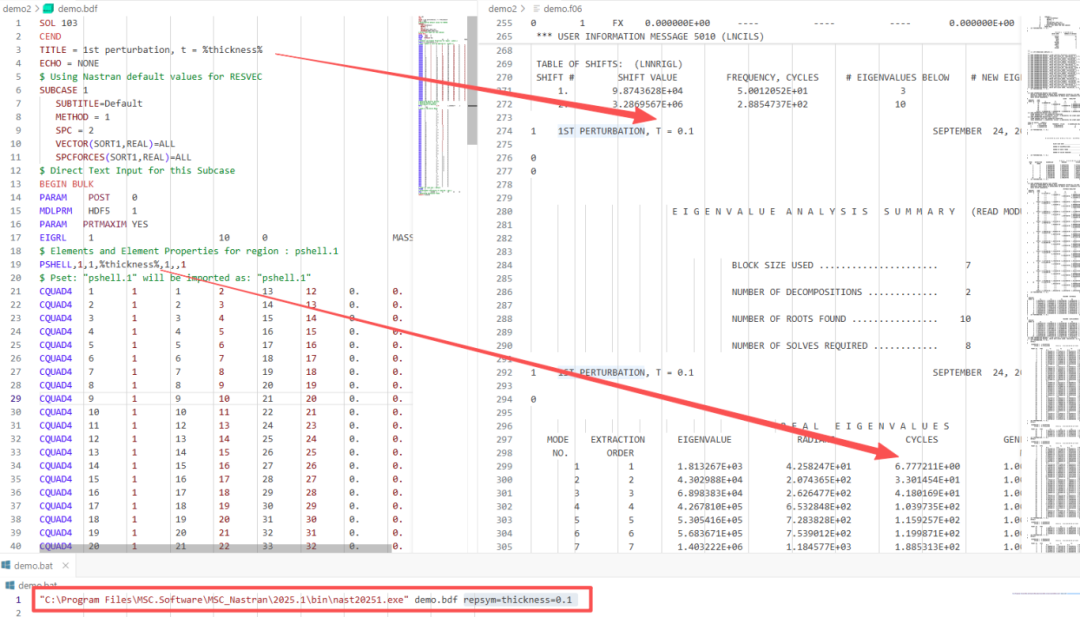1080x617 pixels.
Task: Open the demo.bdf breadcrumb item
Action: pyautogui.click(x=77, y=8)
